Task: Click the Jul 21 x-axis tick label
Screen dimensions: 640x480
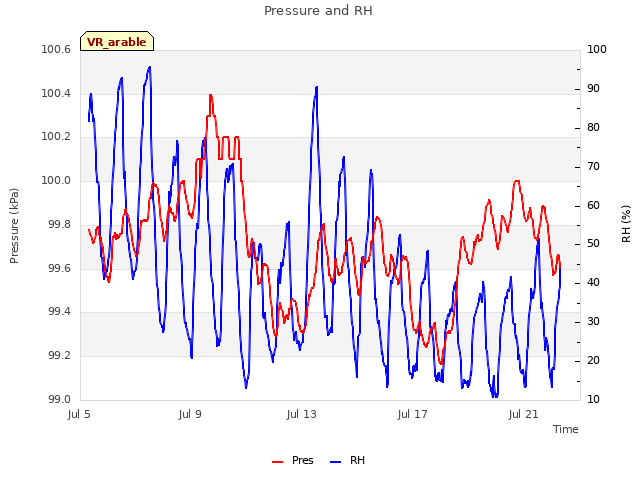Action: [x=524, y=414]
